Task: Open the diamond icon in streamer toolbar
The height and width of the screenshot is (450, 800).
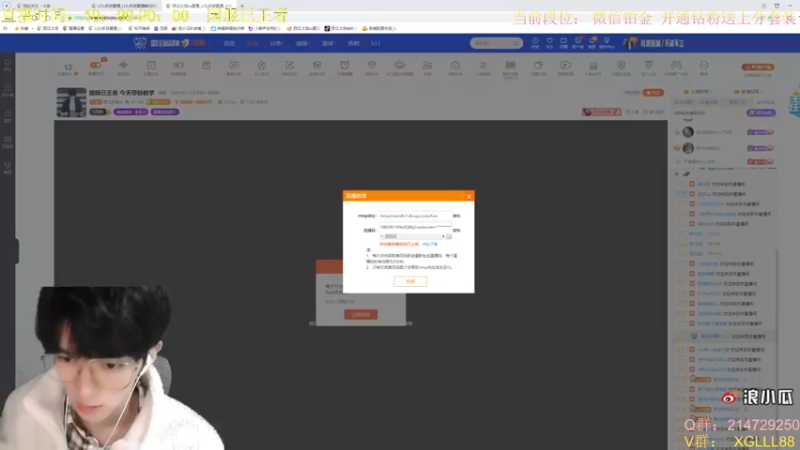Action: 372,65
